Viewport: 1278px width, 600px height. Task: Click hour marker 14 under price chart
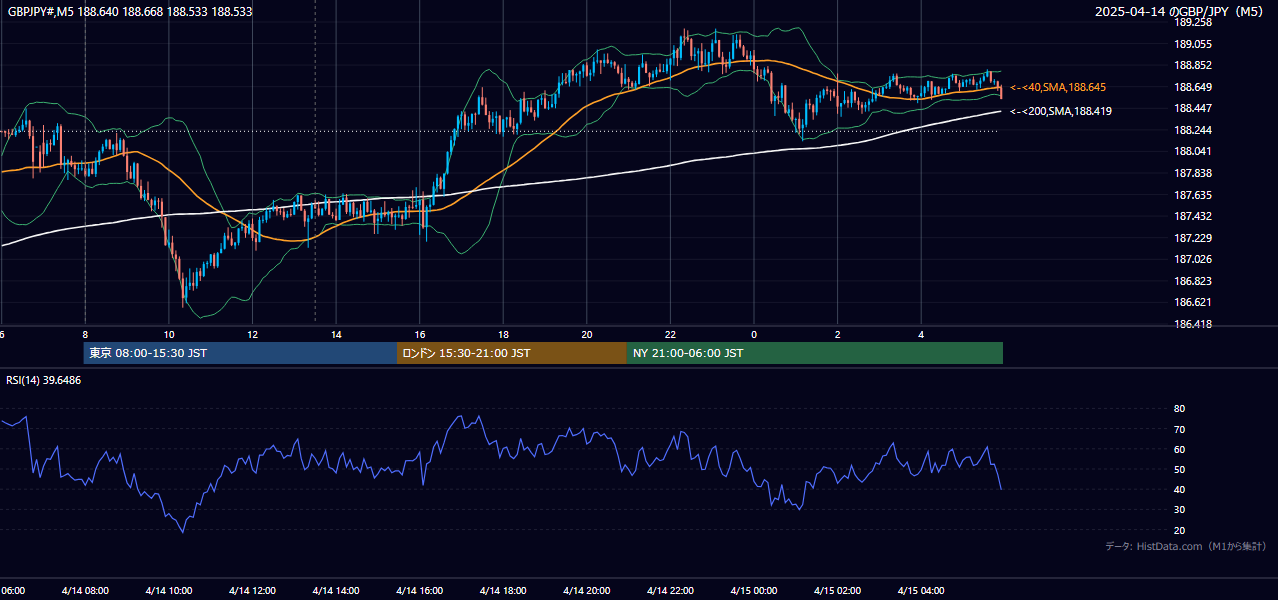[x=336, y=334]
